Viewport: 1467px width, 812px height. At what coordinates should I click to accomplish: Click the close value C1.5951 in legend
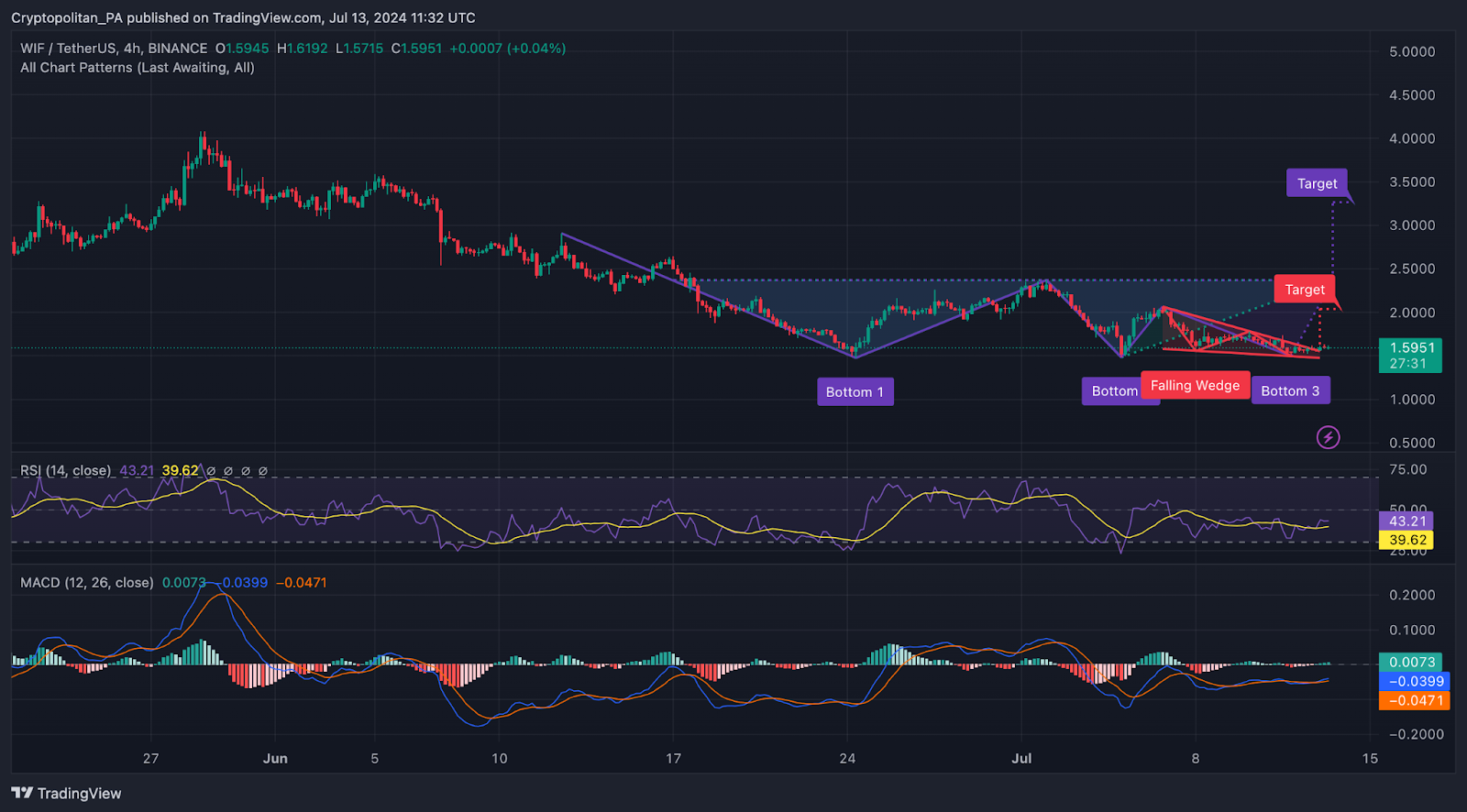click(416, 49)
